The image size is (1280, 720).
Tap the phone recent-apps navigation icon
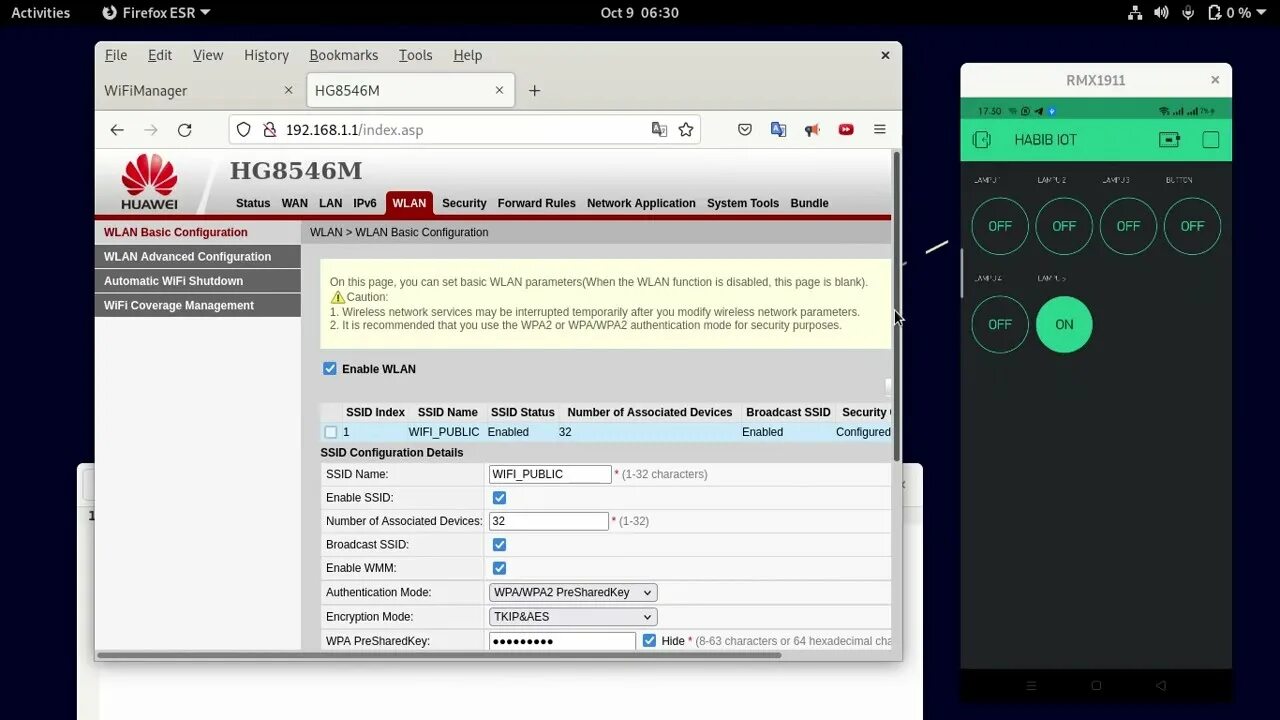pyautogui.click(x=1031, y=686)
